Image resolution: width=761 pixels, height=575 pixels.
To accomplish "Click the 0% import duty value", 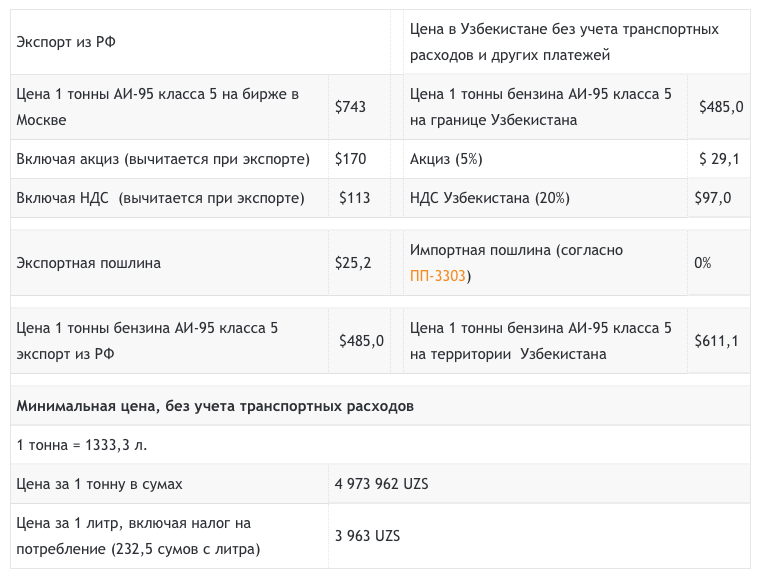I will (x=703, y=263).
